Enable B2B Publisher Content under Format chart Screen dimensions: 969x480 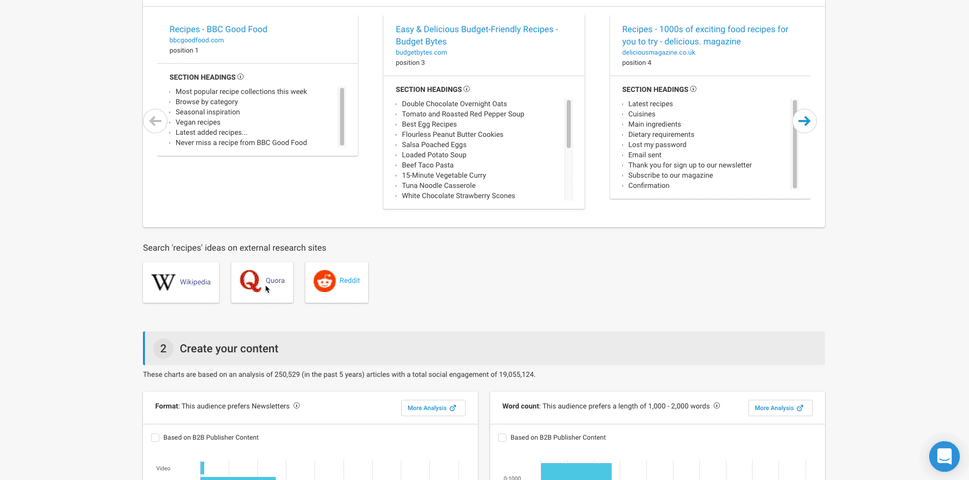pyautogui.click(x=156, y=438)
